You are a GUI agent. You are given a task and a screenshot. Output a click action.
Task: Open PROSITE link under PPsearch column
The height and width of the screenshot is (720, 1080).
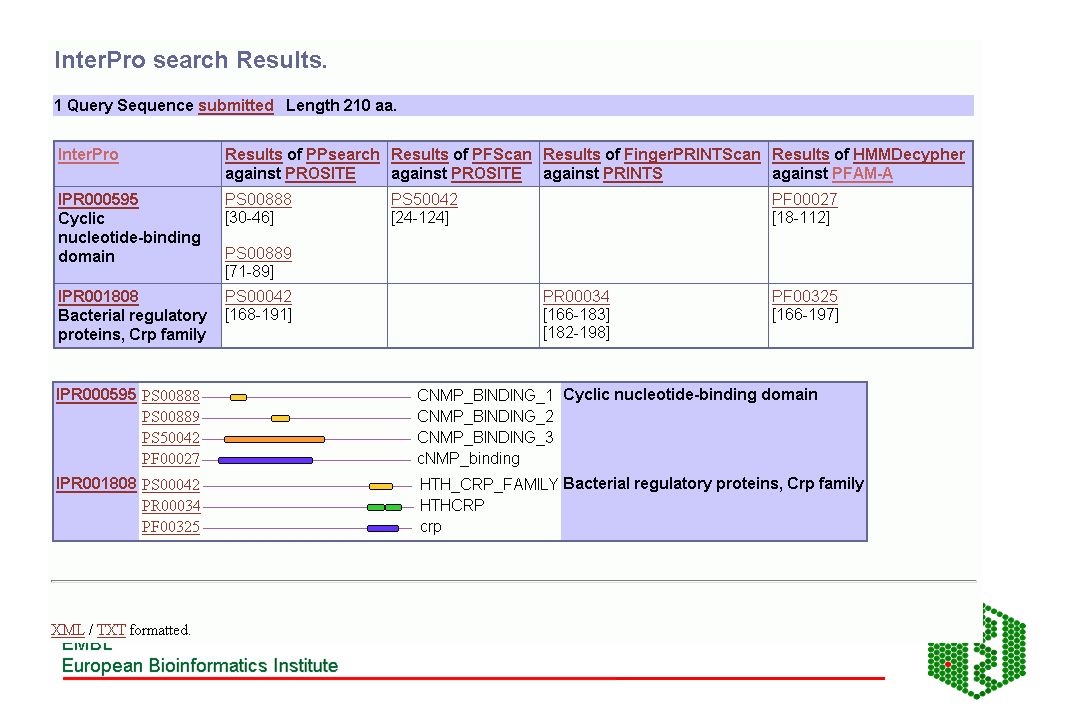(x=320, y=174)
